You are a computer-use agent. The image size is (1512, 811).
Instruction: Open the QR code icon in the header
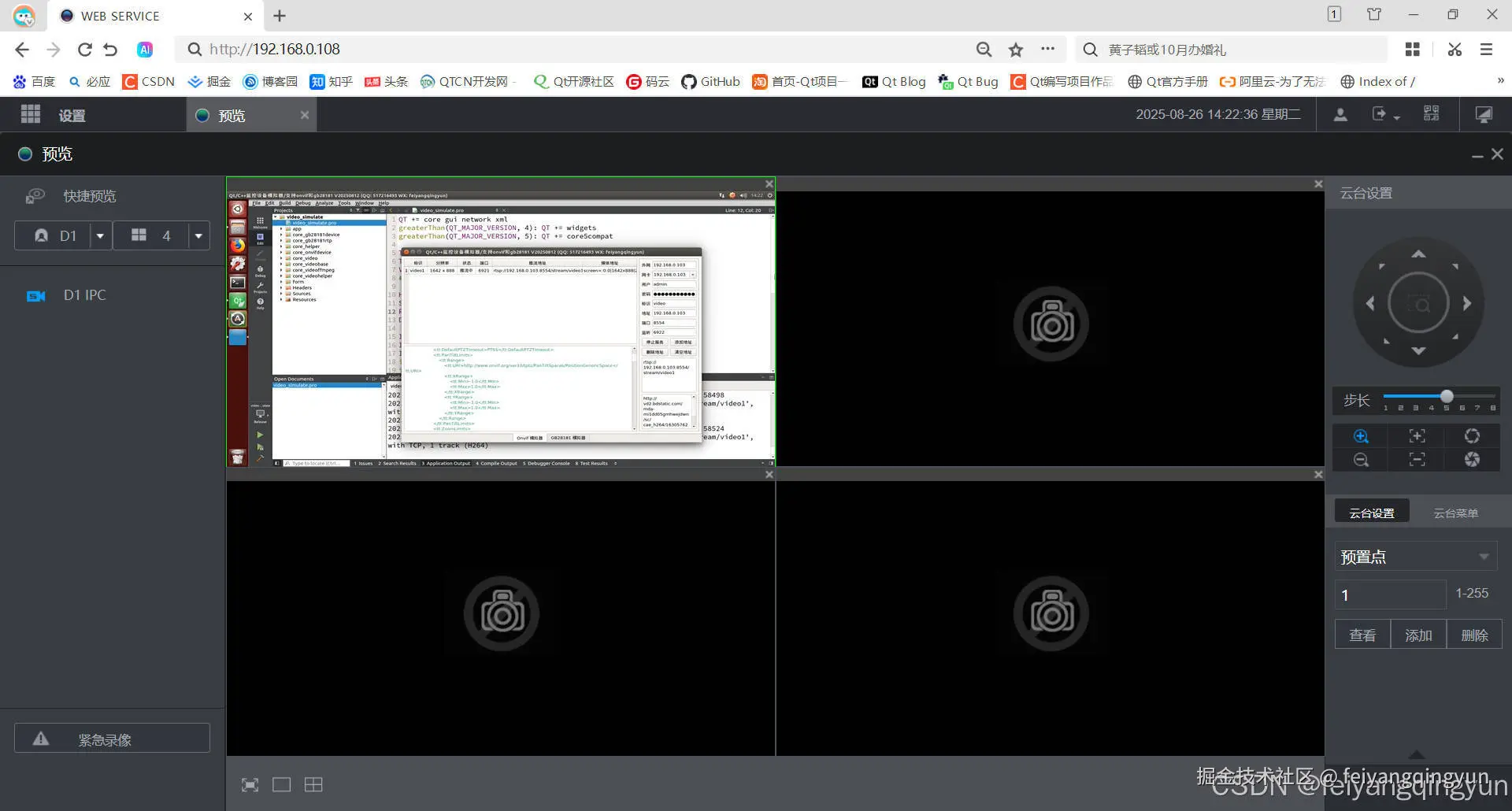(x=1432, y=114)
